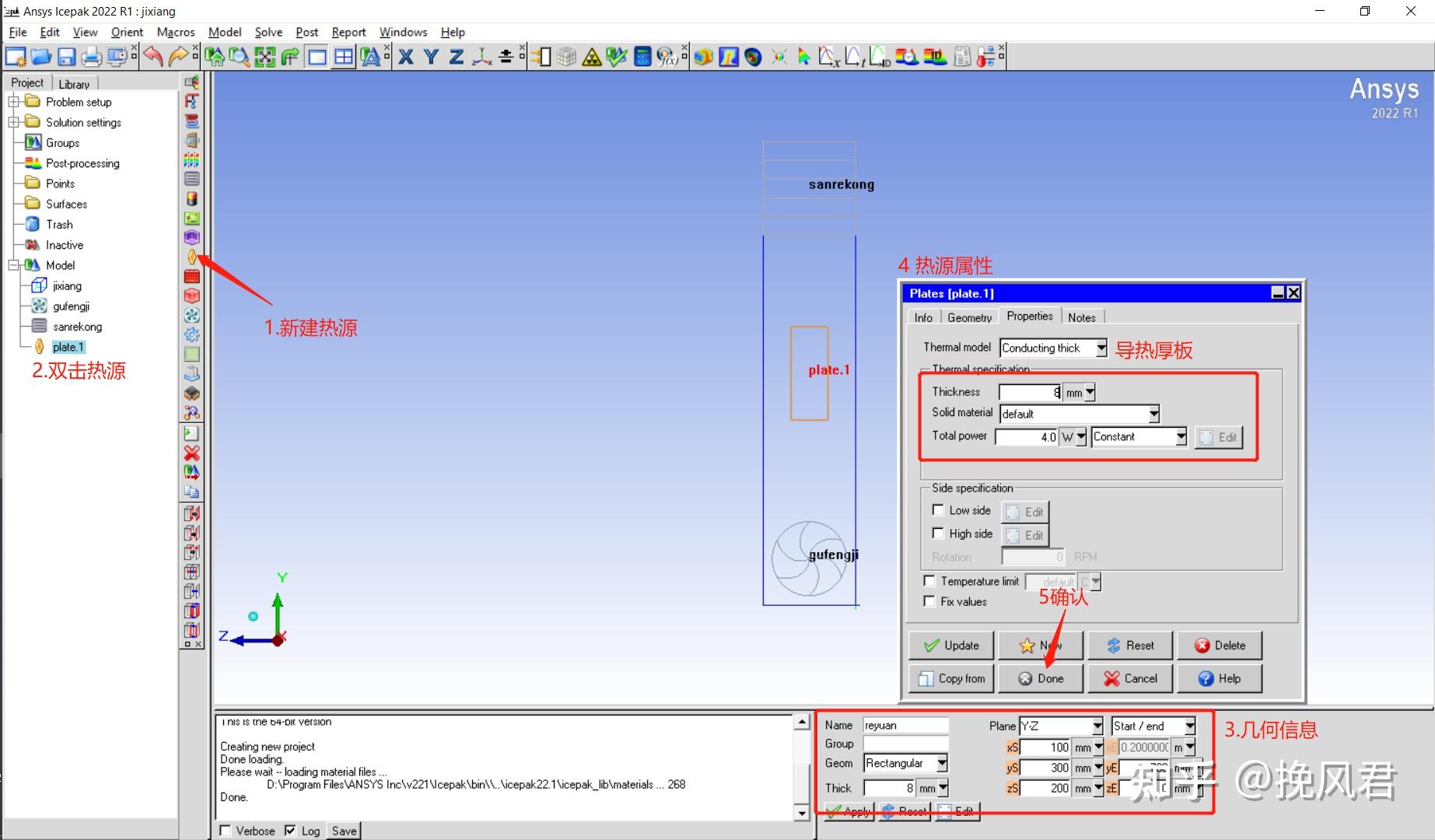Viewport: 1435px width, 840px height.
Task: Click the Done button
Action: 1041,678
